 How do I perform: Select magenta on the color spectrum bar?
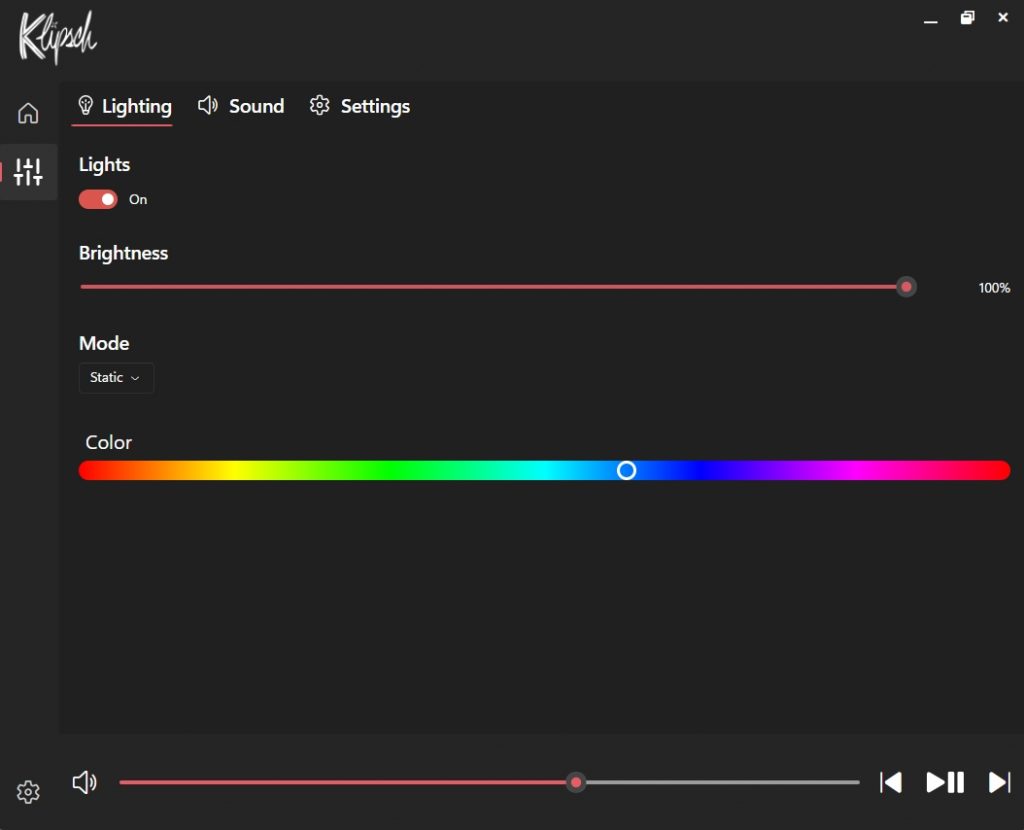(x=855, y=470)
